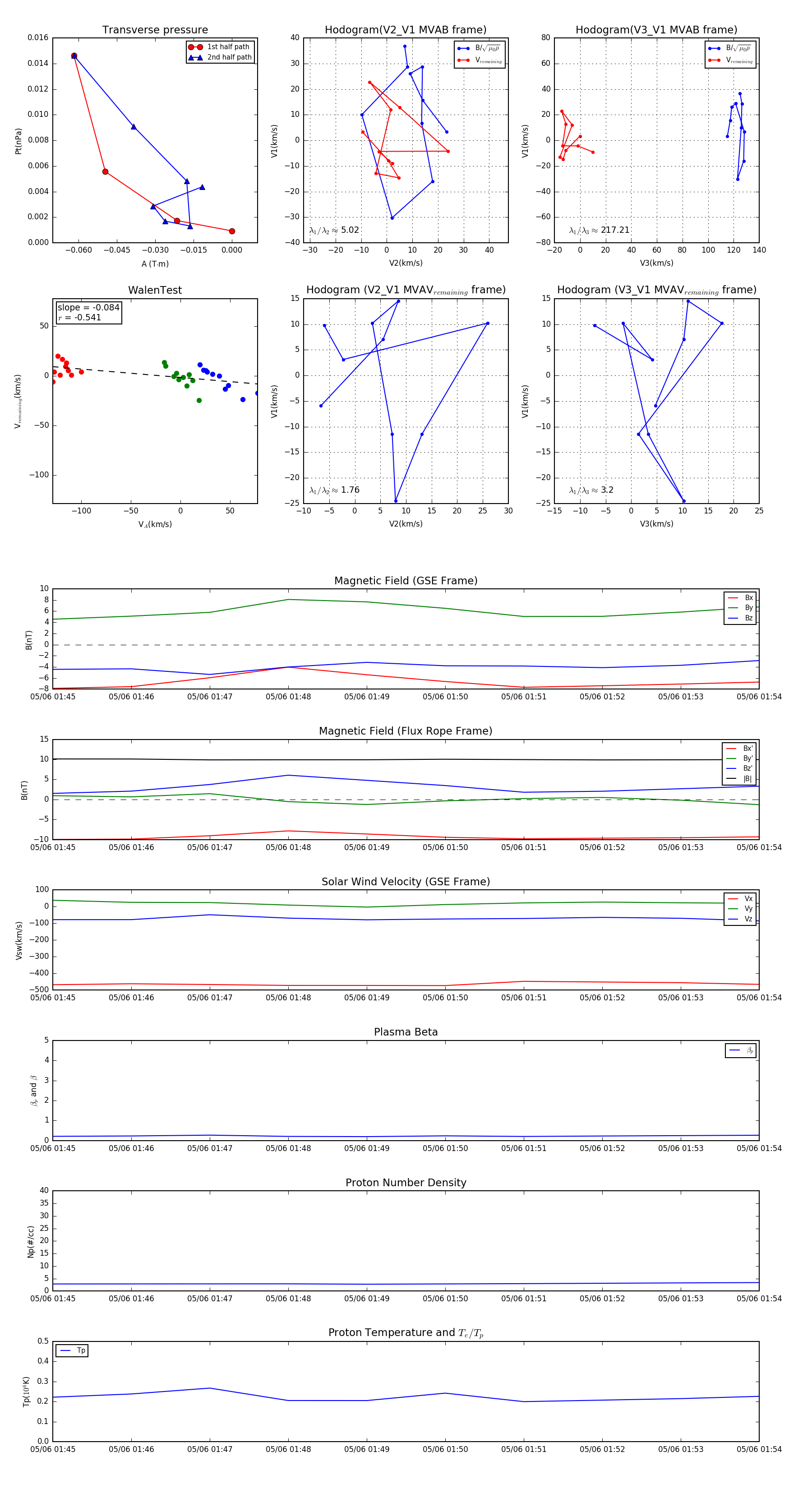This screenshot has height=1489, width=812.
Task: Click the "Hodogram(V3_V1 MVAB frame)" title
Action: tap(656, 30)
